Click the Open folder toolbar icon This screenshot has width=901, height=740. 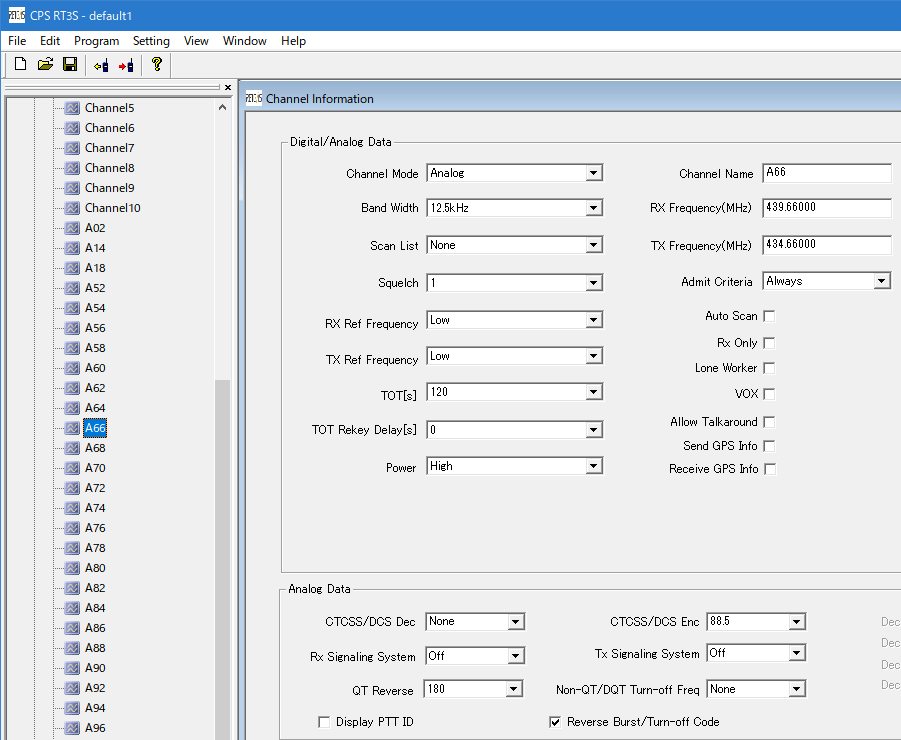pos(45,65)
